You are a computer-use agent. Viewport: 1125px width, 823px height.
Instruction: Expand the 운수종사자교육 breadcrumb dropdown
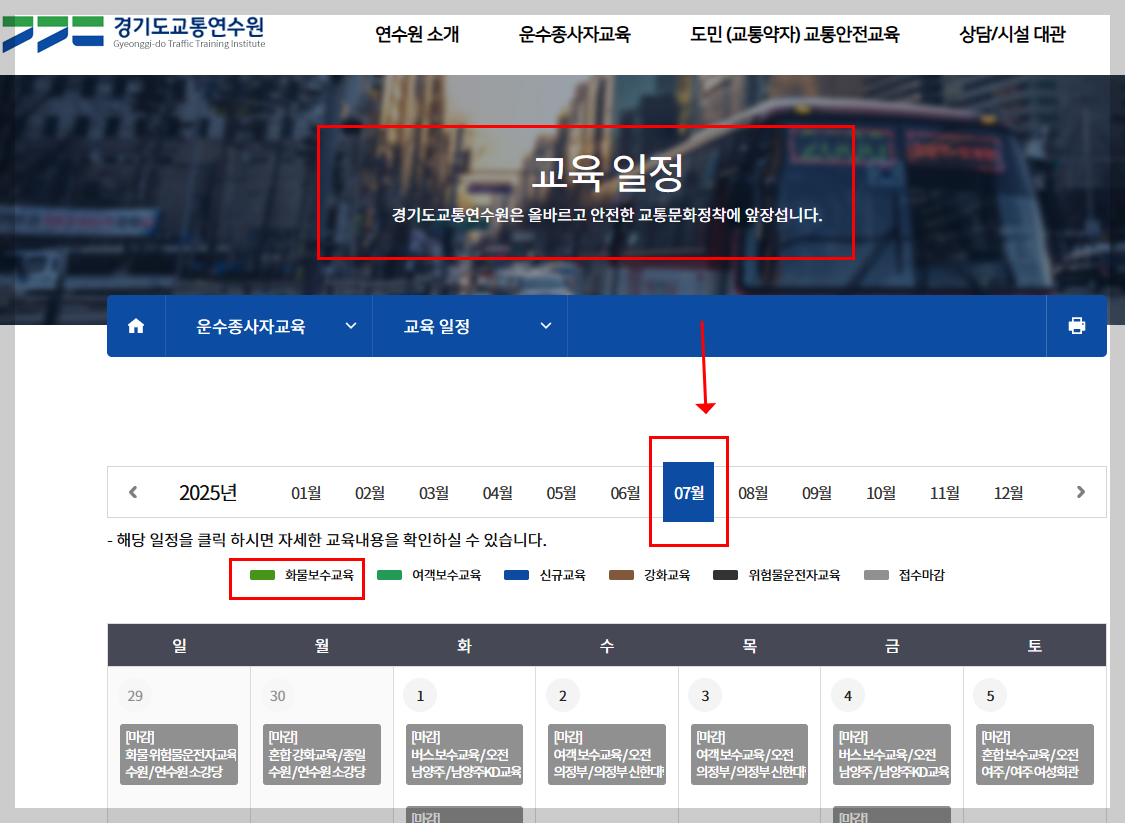coord(268,326)
